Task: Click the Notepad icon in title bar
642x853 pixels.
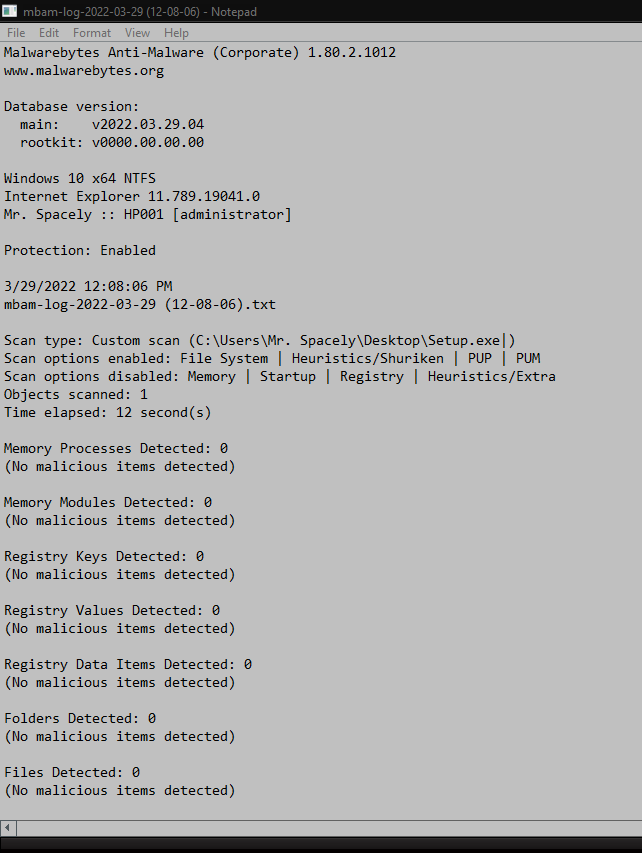Action: 9,11
